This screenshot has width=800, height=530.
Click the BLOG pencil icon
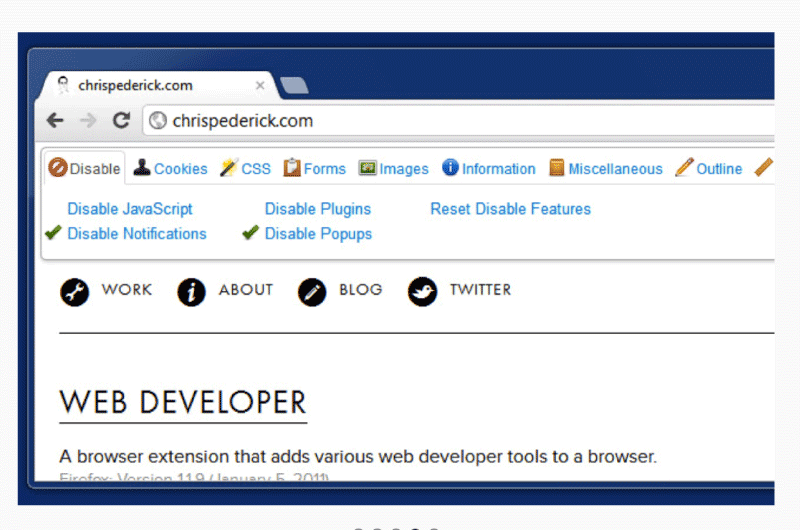pos(312,292)
